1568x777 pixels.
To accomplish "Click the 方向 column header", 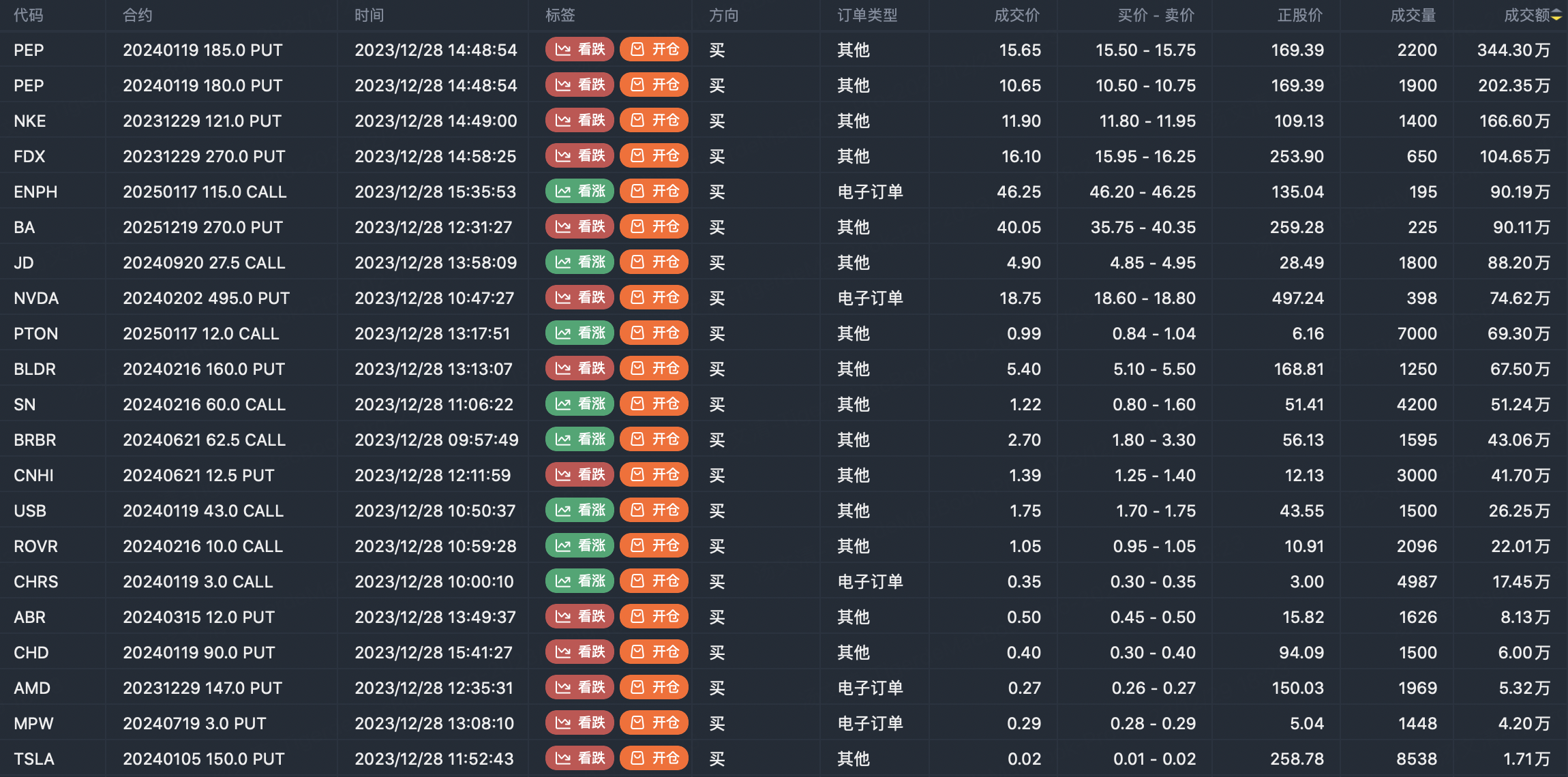I will pyautogui.click(x=724, y=15).
